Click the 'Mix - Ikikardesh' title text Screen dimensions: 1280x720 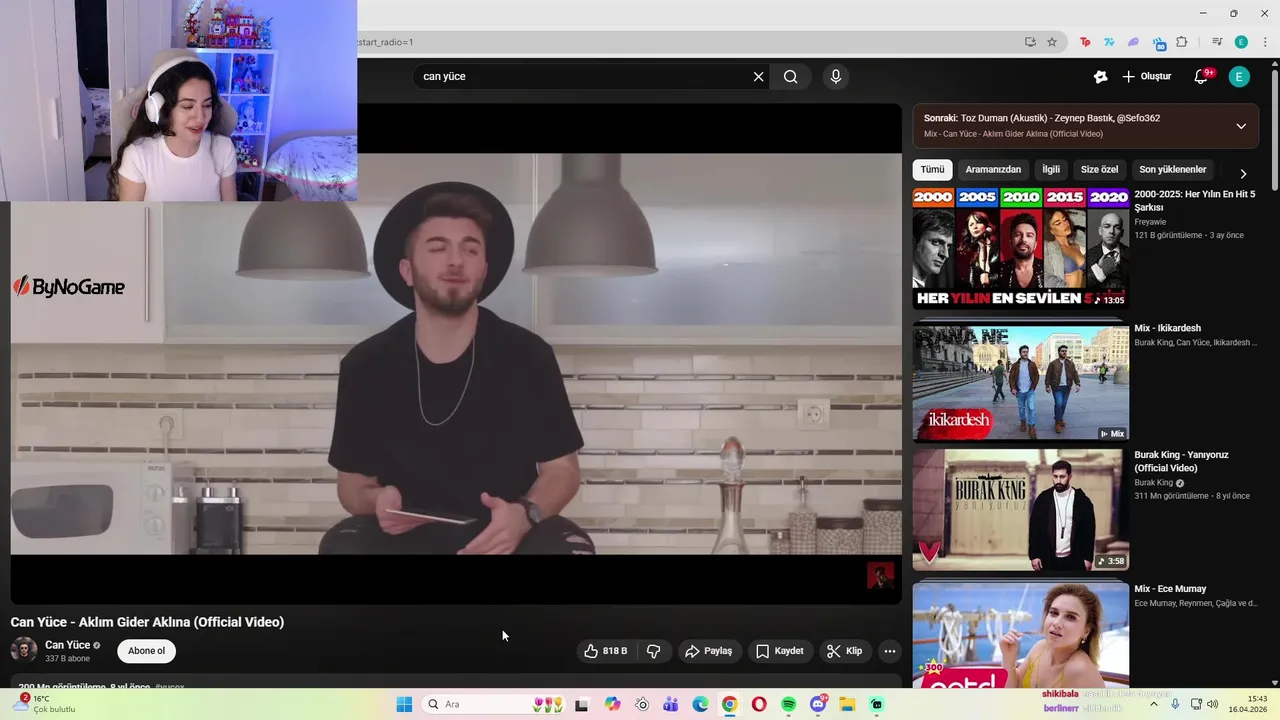coord(1167,328)
